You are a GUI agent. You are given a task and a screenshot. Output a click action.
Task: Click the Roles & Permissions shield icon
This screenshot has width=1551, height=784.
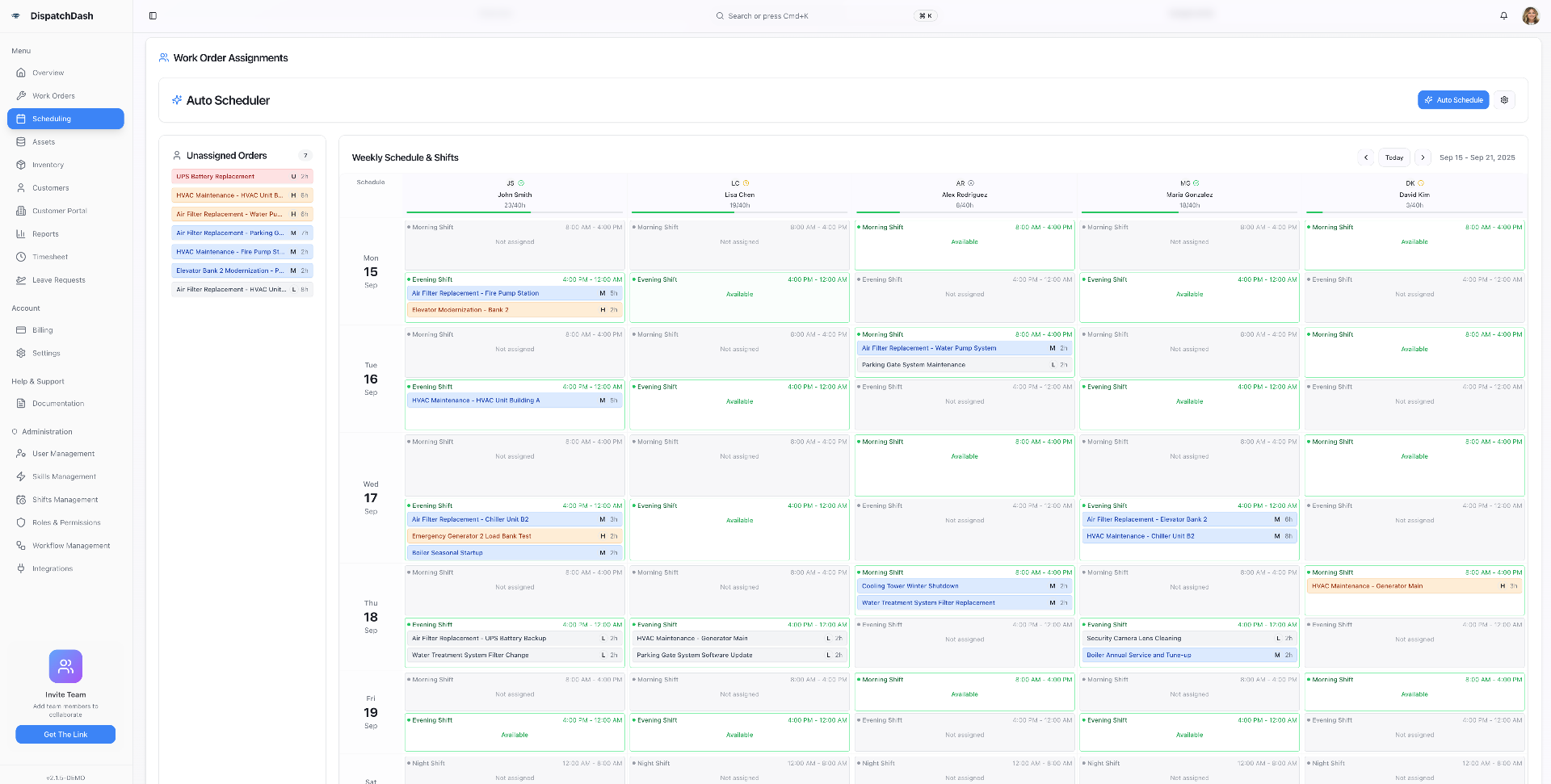coord(21,522)
